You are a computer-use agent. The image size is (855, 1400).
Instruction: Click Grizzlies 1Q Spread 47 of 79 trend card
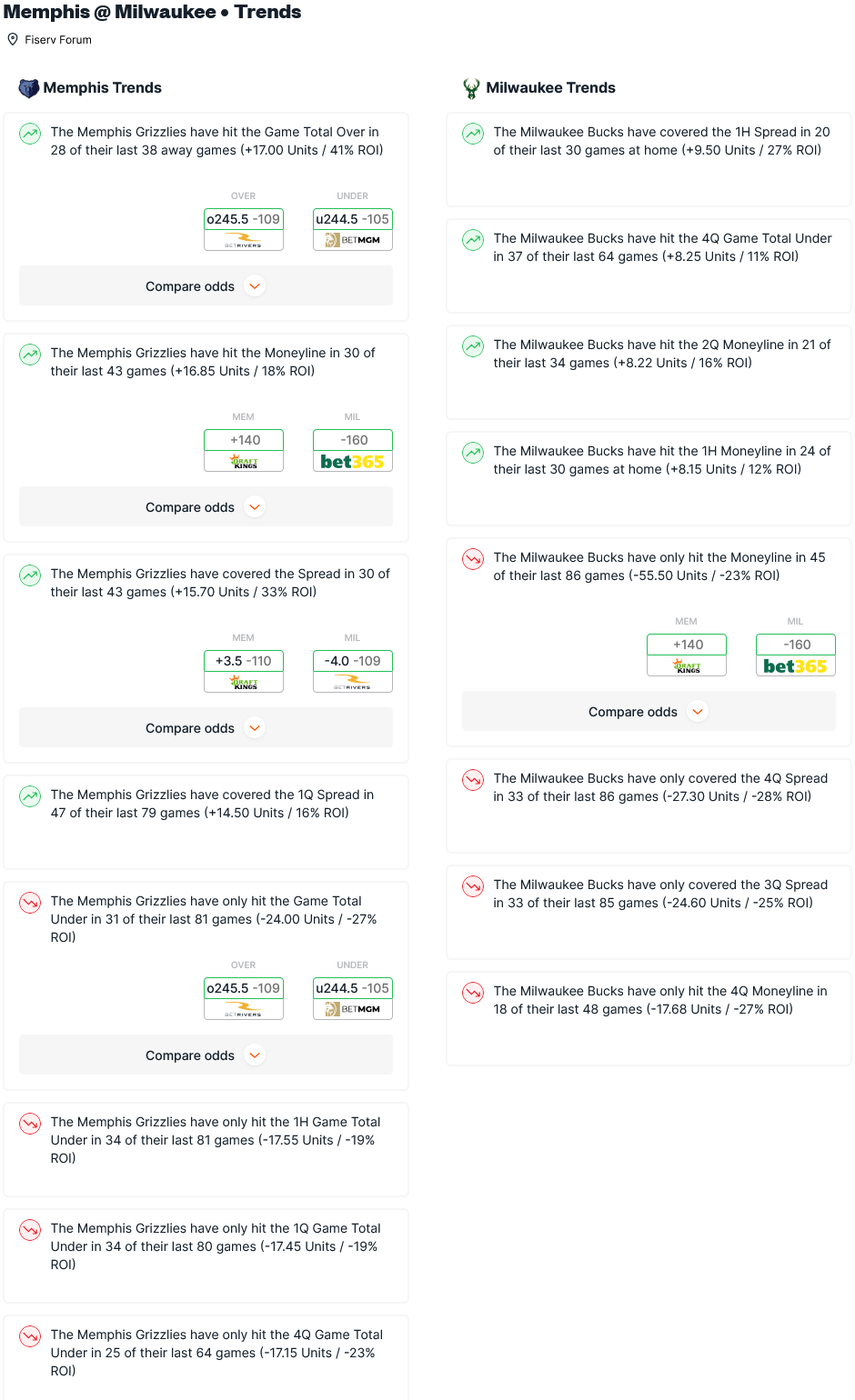tap(206, 823)
